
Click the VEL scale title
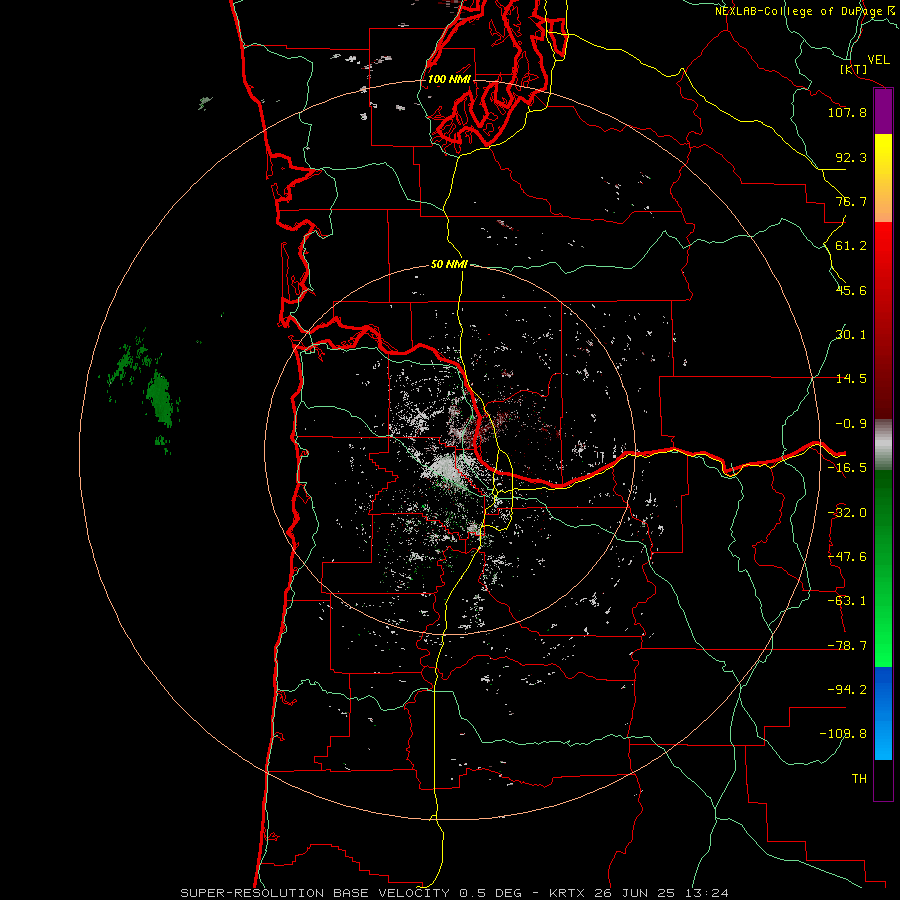click(x=878, y=60)
